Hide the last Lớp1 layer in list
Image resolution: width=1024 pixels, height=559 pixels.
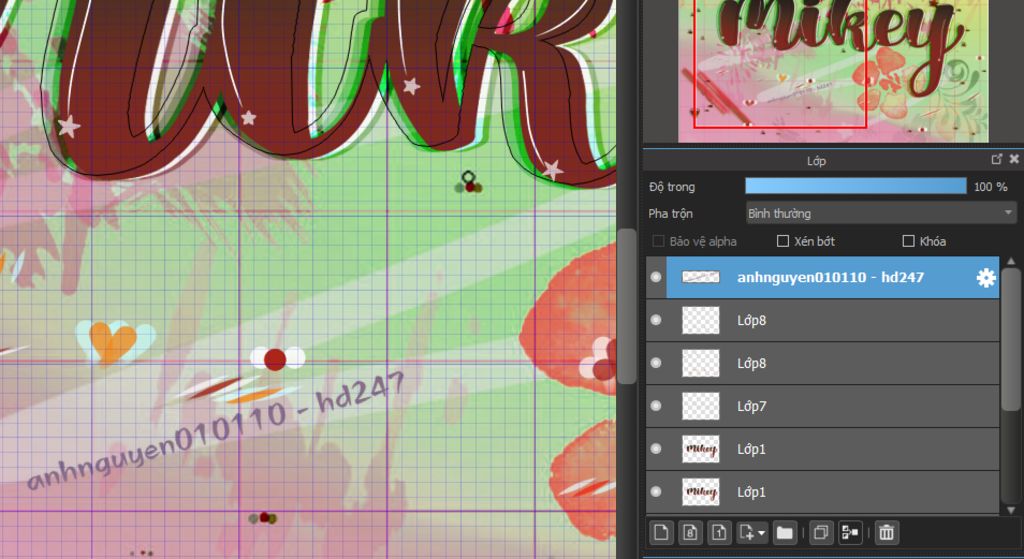tap(656, 492)
